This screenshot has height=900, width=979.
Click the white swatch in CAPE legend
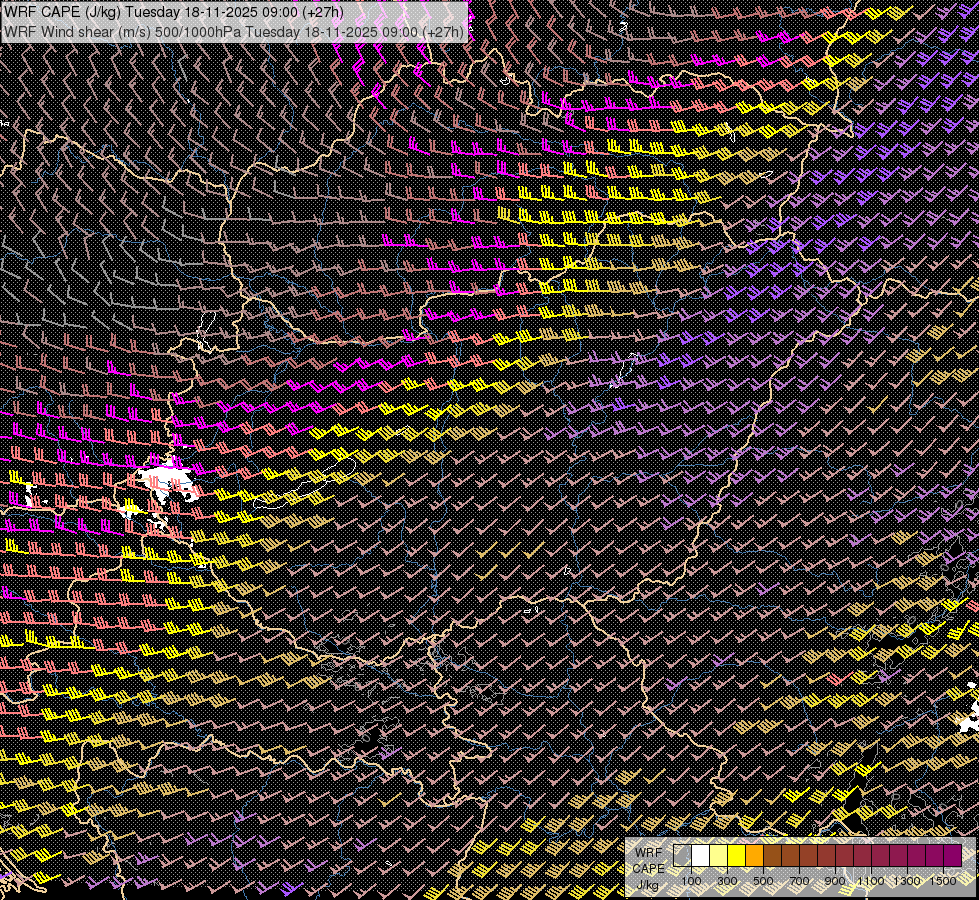[701, 855]
